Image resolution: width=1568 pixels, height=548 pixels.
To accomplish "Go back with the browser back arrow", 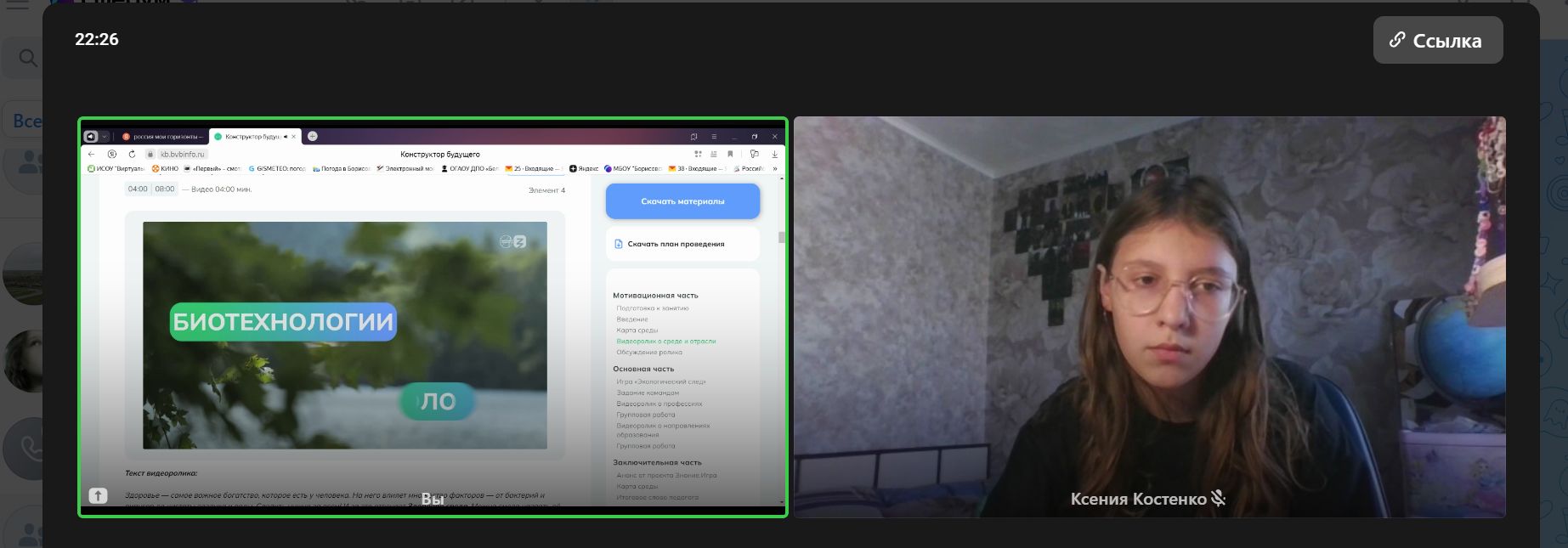I will click(92, 154).
